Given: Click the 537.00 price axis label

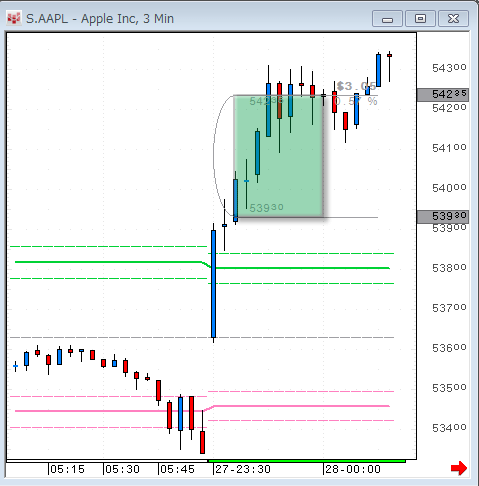Looking at the screenshot, I should pyautogui.click(x=449, y=308).
